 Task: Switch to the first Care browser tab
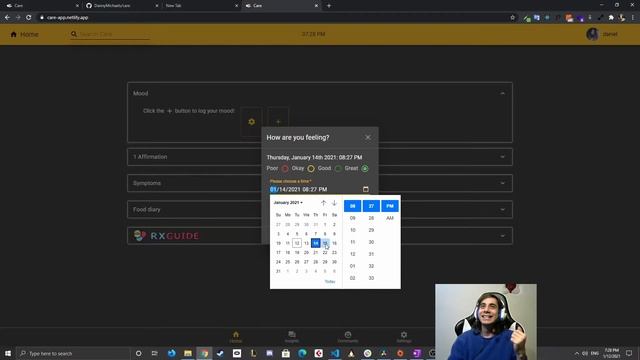[41, 6]
